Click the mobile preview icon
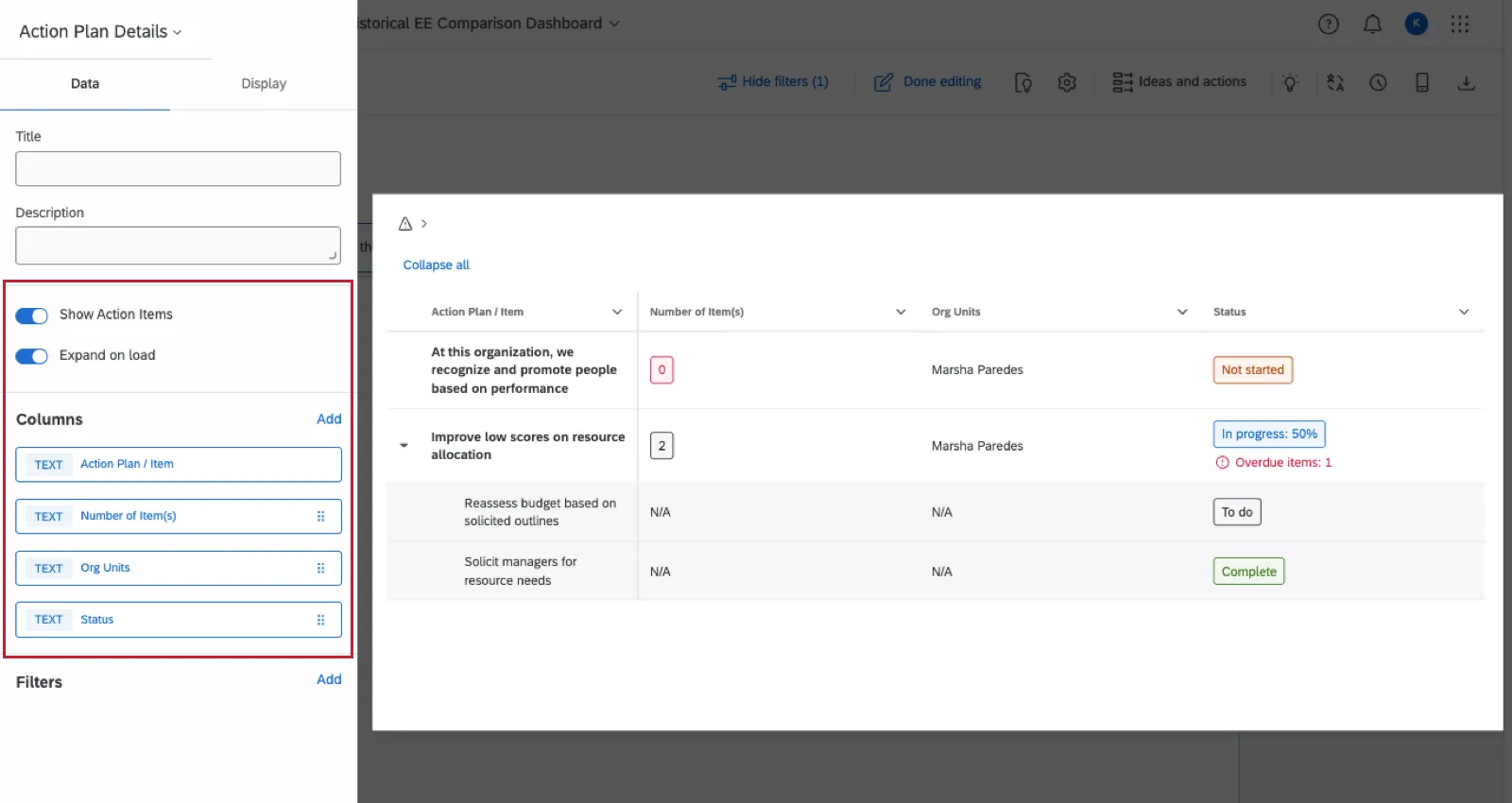 [1422, 83]
